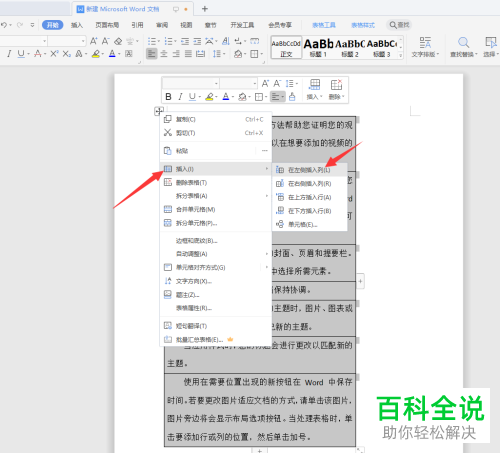This screenshot has height=453, width=500.
Task: Choose 复制(C) in the context menu
Action: [x=216, y=119]
